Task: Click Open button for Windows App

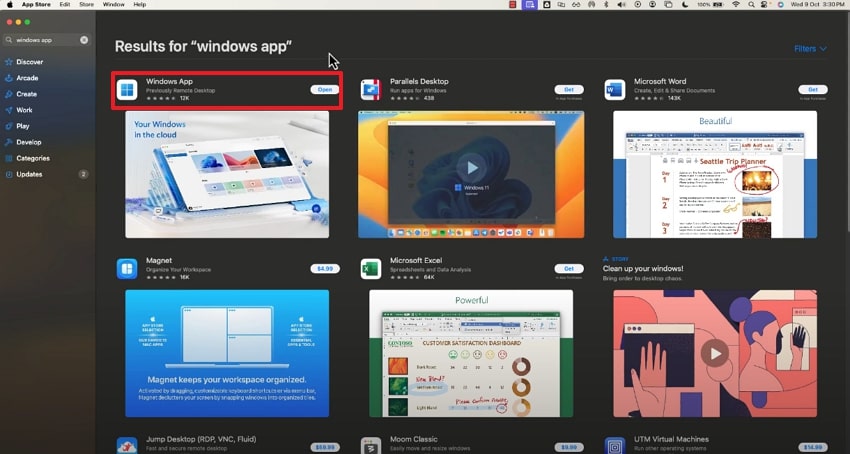Action: [x=325, y=89]
